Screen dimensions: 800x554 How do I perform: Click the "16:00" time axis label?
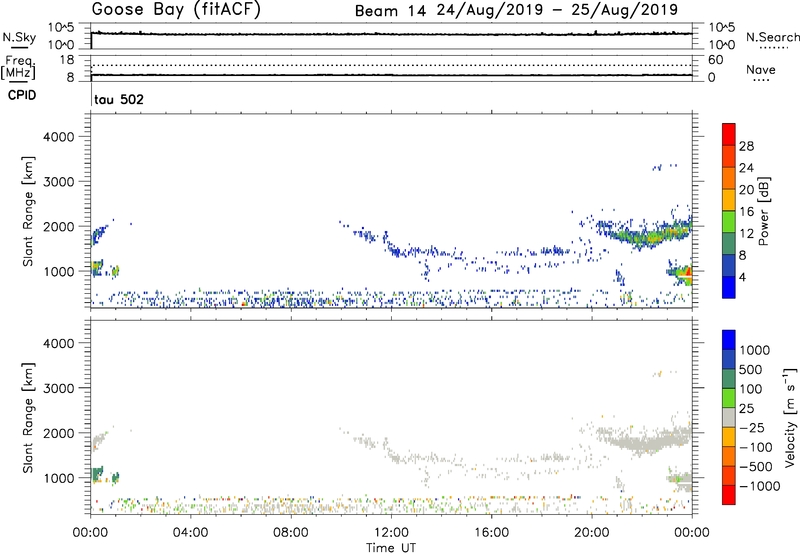[x=491, y=533]
